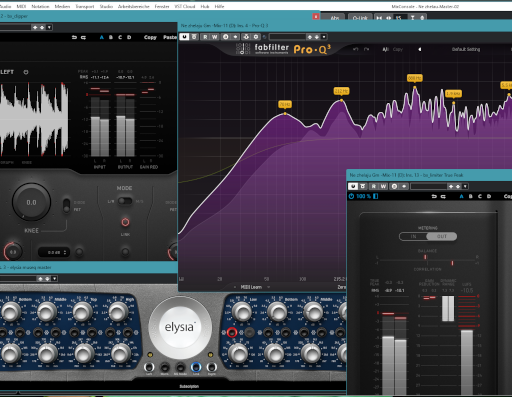Toggle A/B in FabFilter Pro-Q 3 header
Screen dimensions: 512x397
pos(386,49)
